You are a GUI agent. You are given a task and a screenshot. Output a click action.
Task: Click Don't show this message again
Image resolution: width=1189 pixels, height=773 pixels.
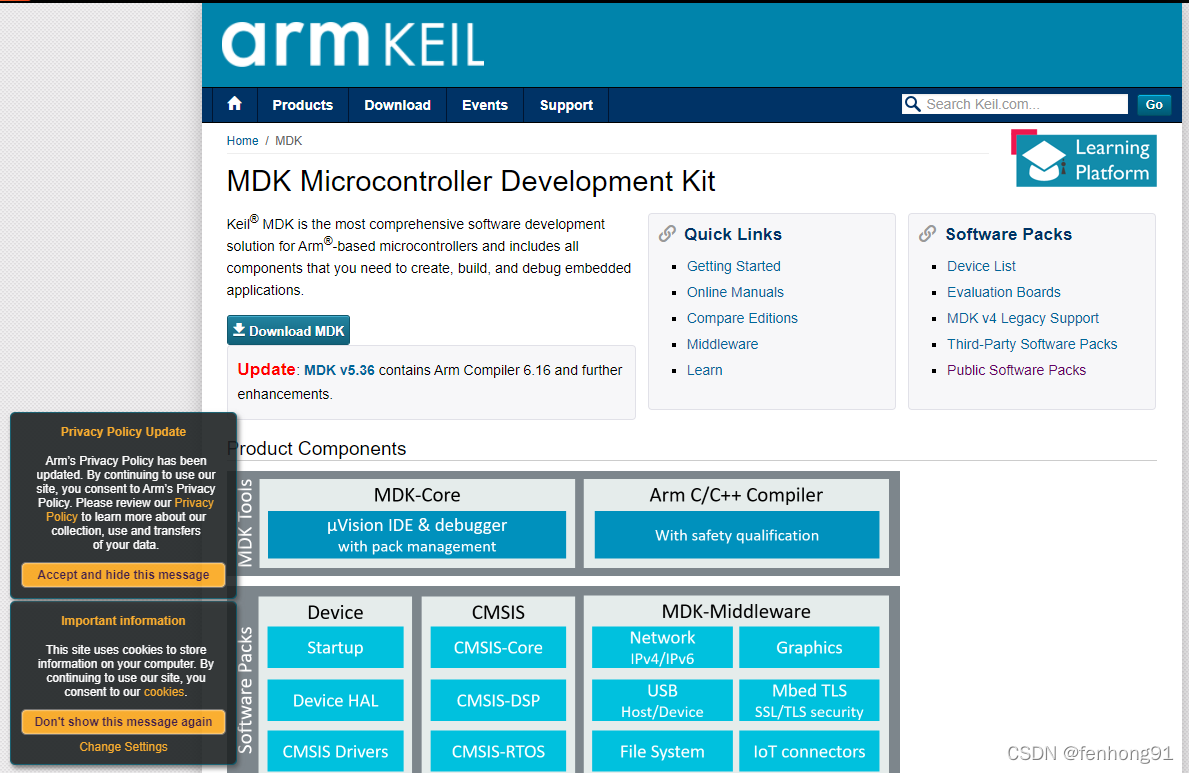click(122, 721)
